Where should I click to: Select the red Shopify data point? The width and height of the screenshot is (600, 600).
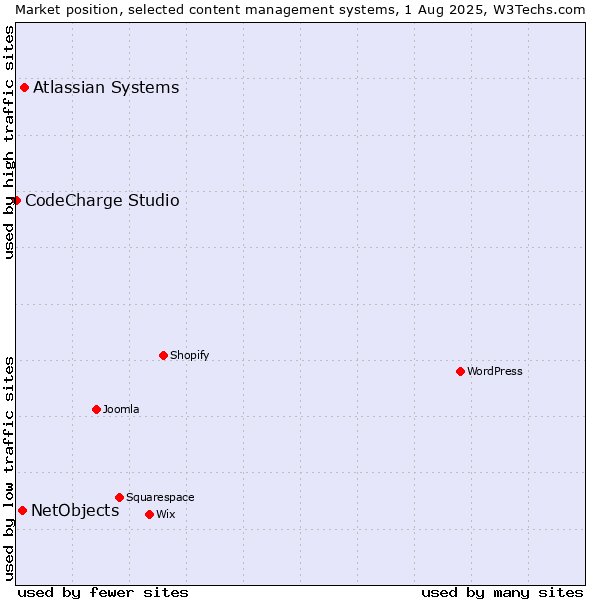pyautogui.click(x=163, y=355)
